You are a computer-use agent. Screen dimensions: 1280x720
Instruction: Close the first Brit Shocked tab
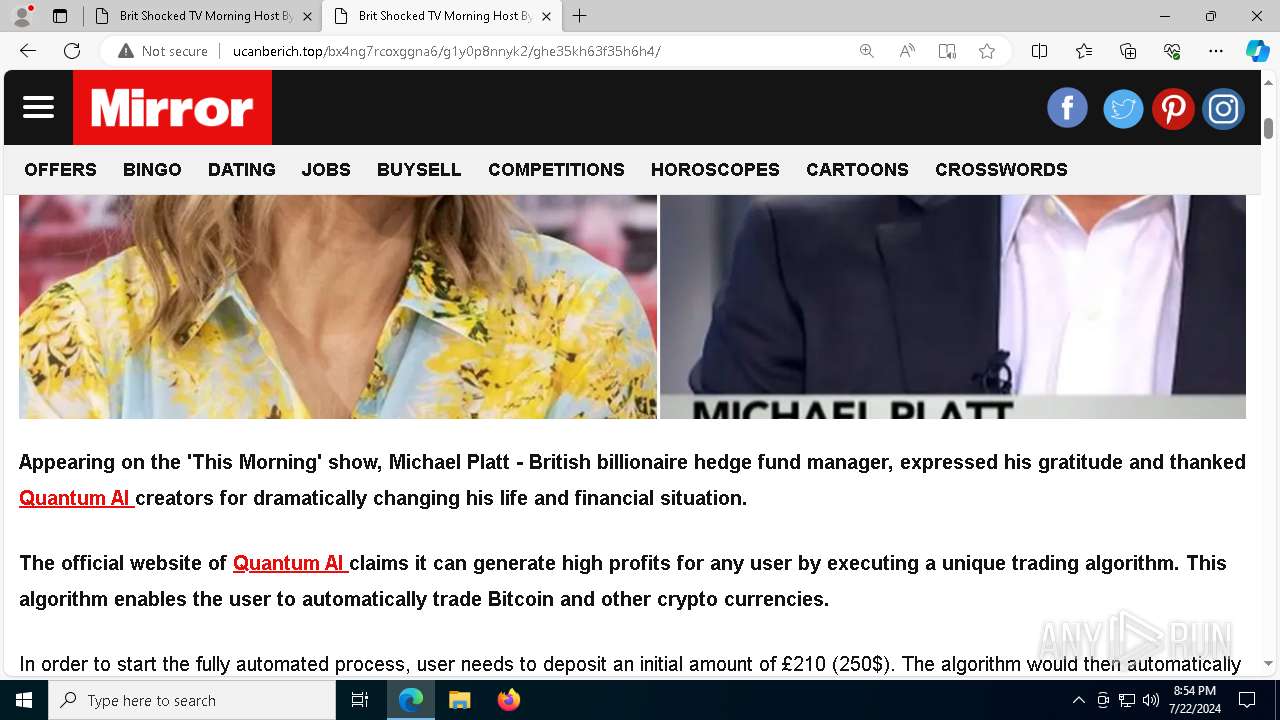pos(307,16)
